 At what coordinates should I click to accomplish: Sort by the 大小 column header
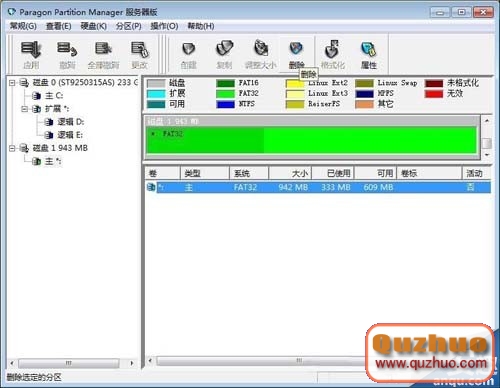[290, 173]
